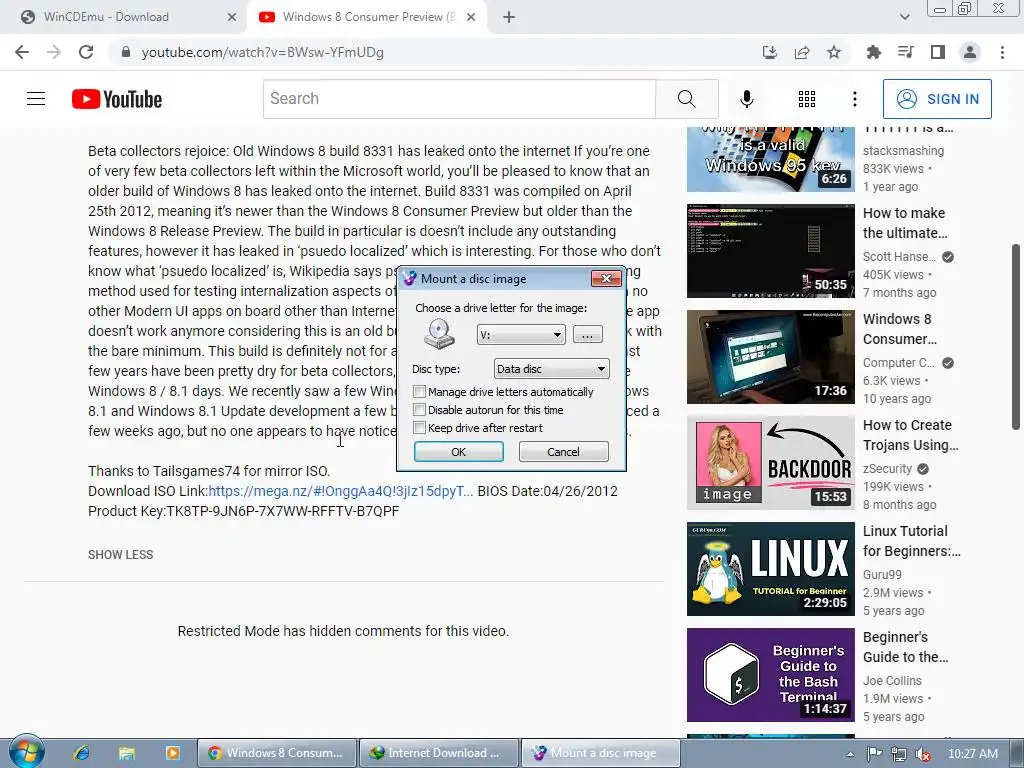Go back using browser back arrow
The image size is (1024, 768).
[x=22, y=52]
